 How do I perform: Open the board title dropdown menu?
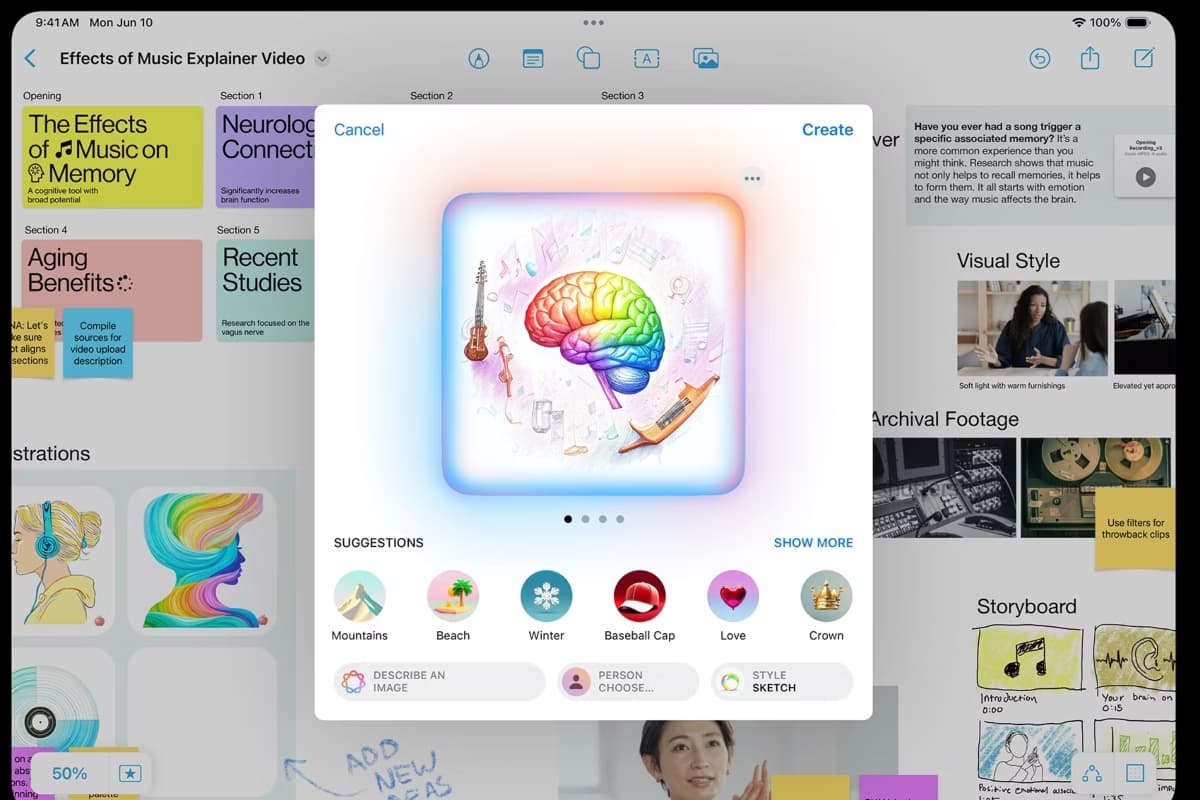click(322, 58)
